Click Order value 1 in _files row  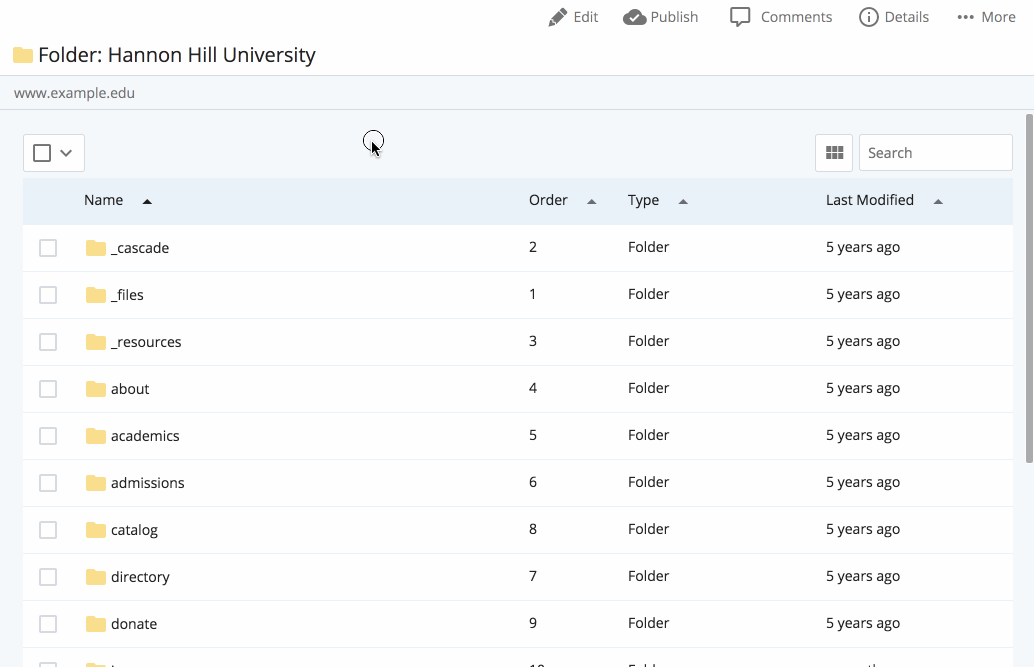[x=533, y=294]
